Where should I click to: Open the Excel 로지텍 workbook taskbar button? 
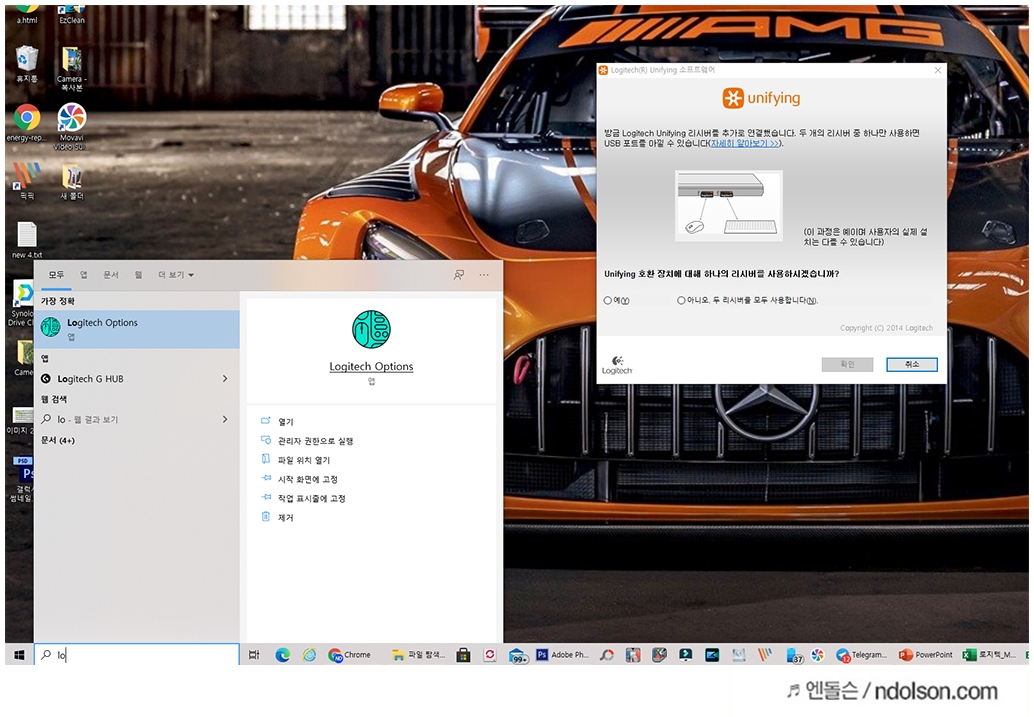989,655
